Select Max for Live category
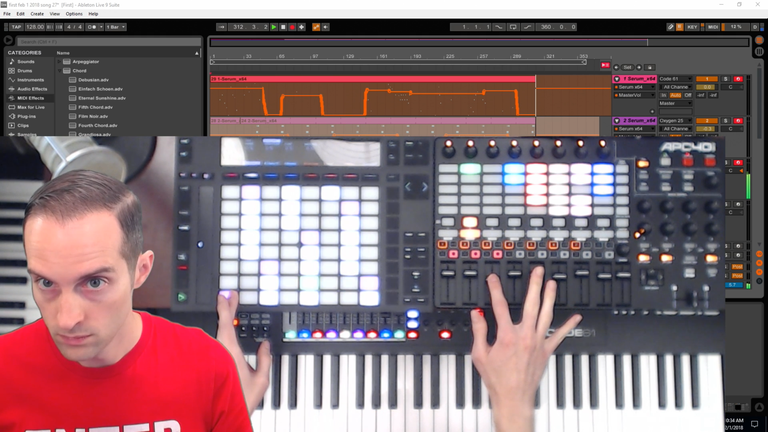 [x=31, y=107]
